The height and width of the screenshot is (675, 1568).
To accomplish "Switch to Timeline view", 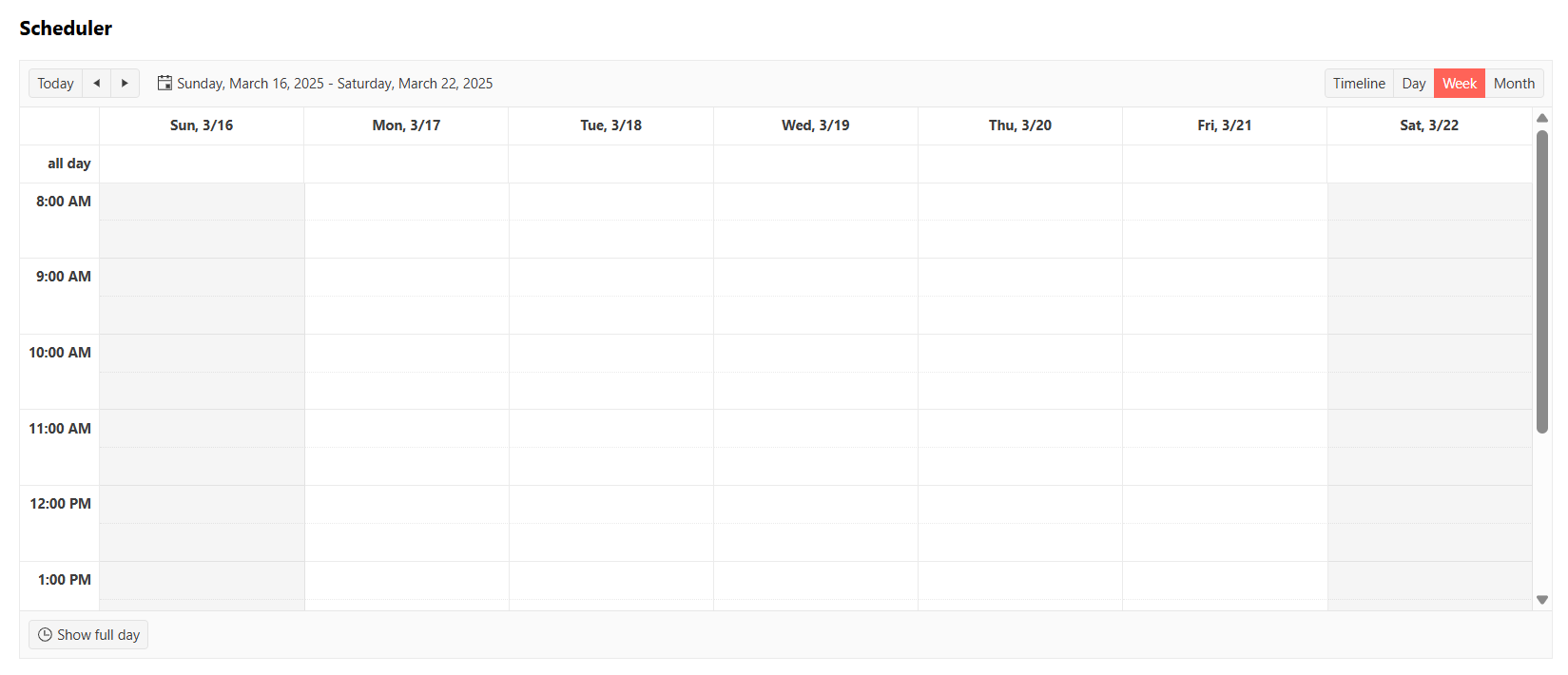I will tap(1359, 84).
